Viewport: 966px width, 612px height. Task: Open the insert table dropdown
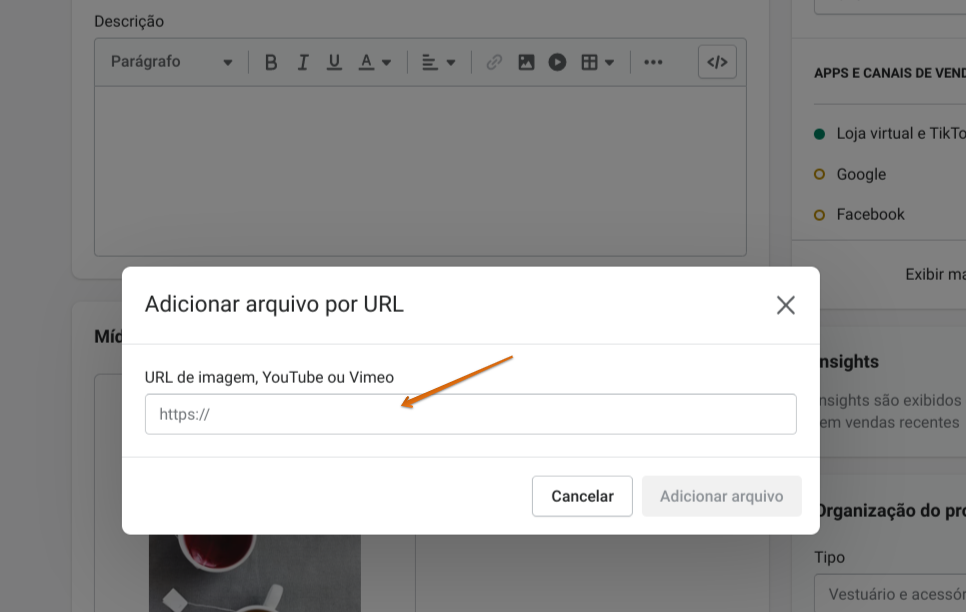coord(597,62)
